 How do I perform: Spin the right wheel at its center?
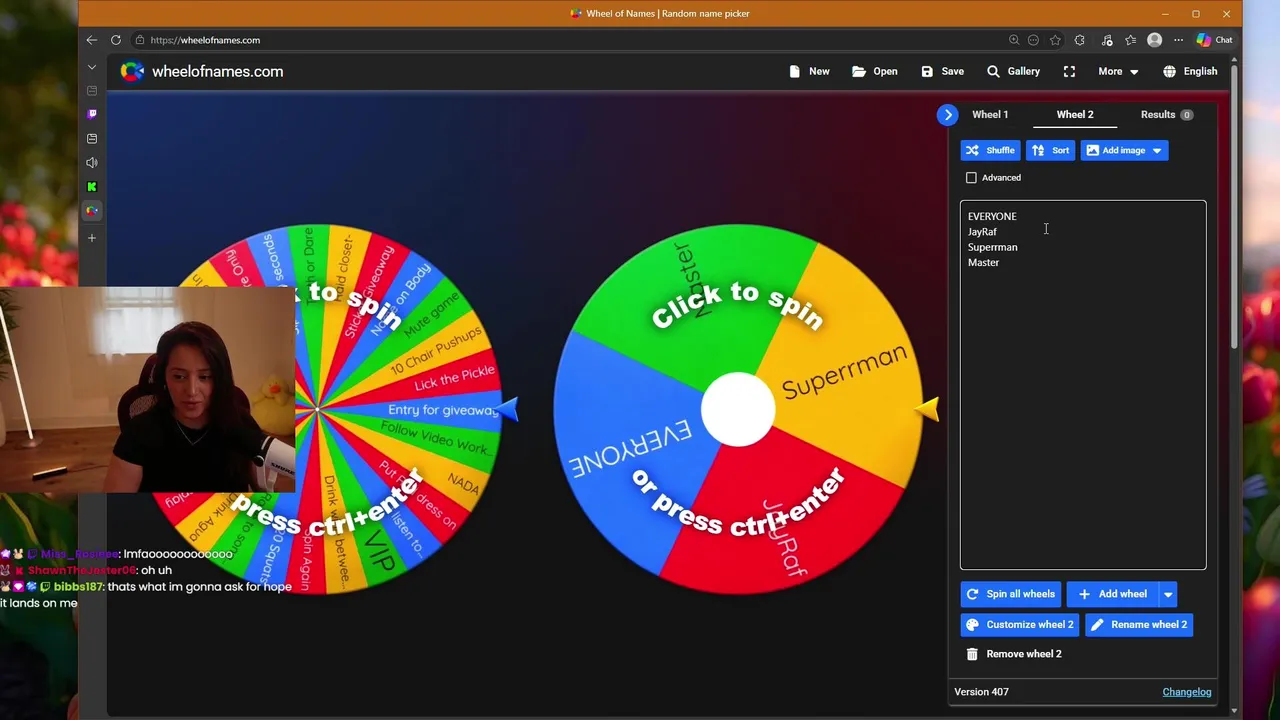pyautogui.click(x=738, y=409)
